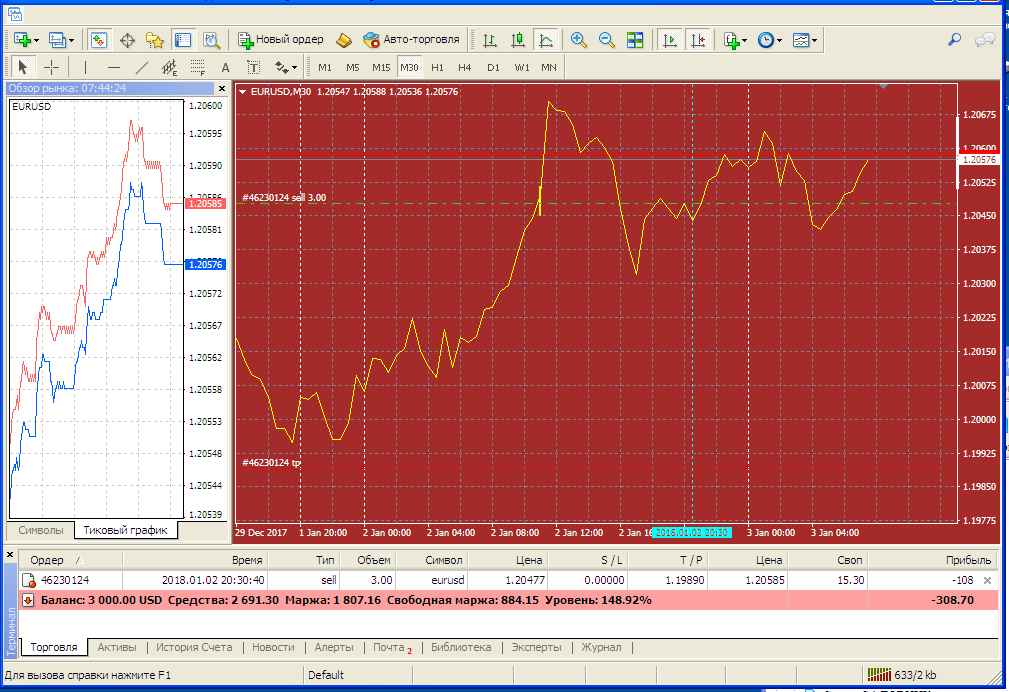Image resolution: width=1009 pixels, height=692 pixels.
Task: Open the templates icon
Action: pos(801,40)
